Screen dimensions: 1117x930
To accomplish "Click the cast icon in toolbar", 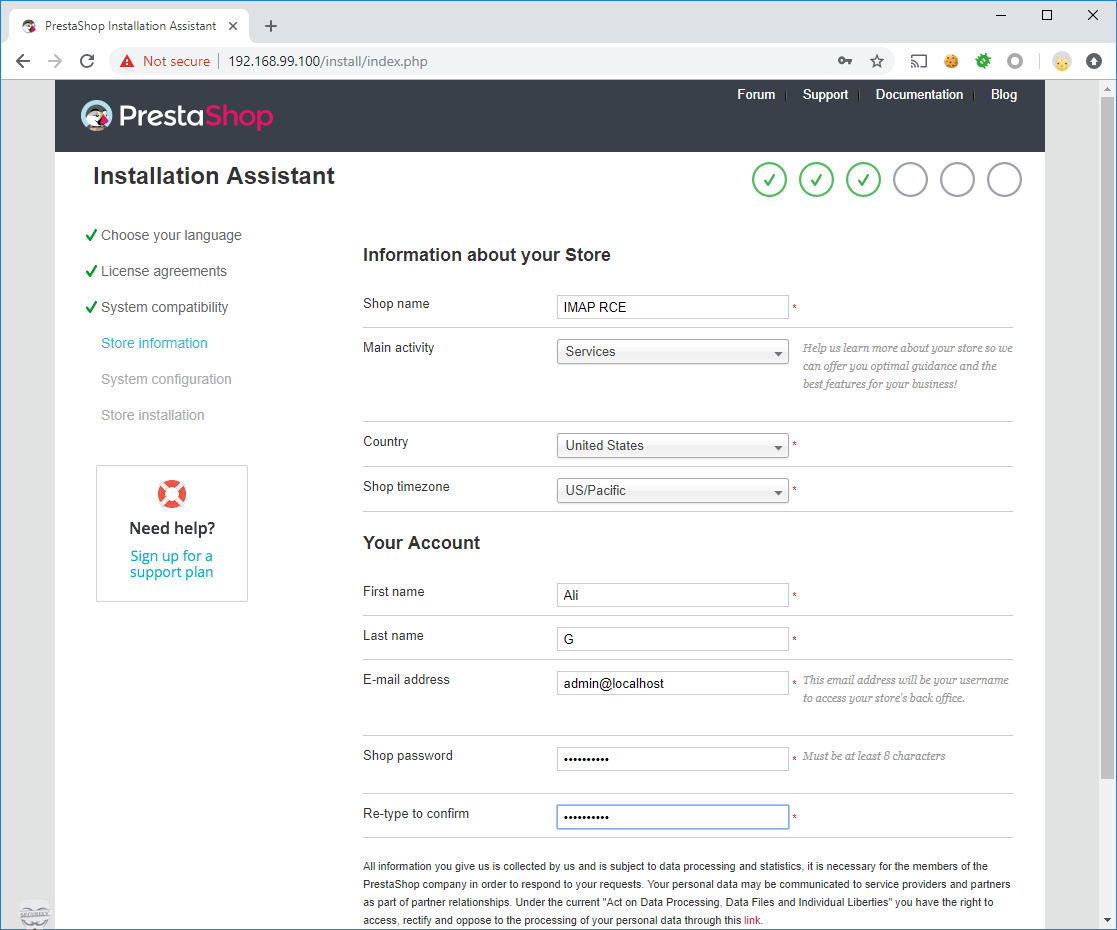I will point(919,61).
